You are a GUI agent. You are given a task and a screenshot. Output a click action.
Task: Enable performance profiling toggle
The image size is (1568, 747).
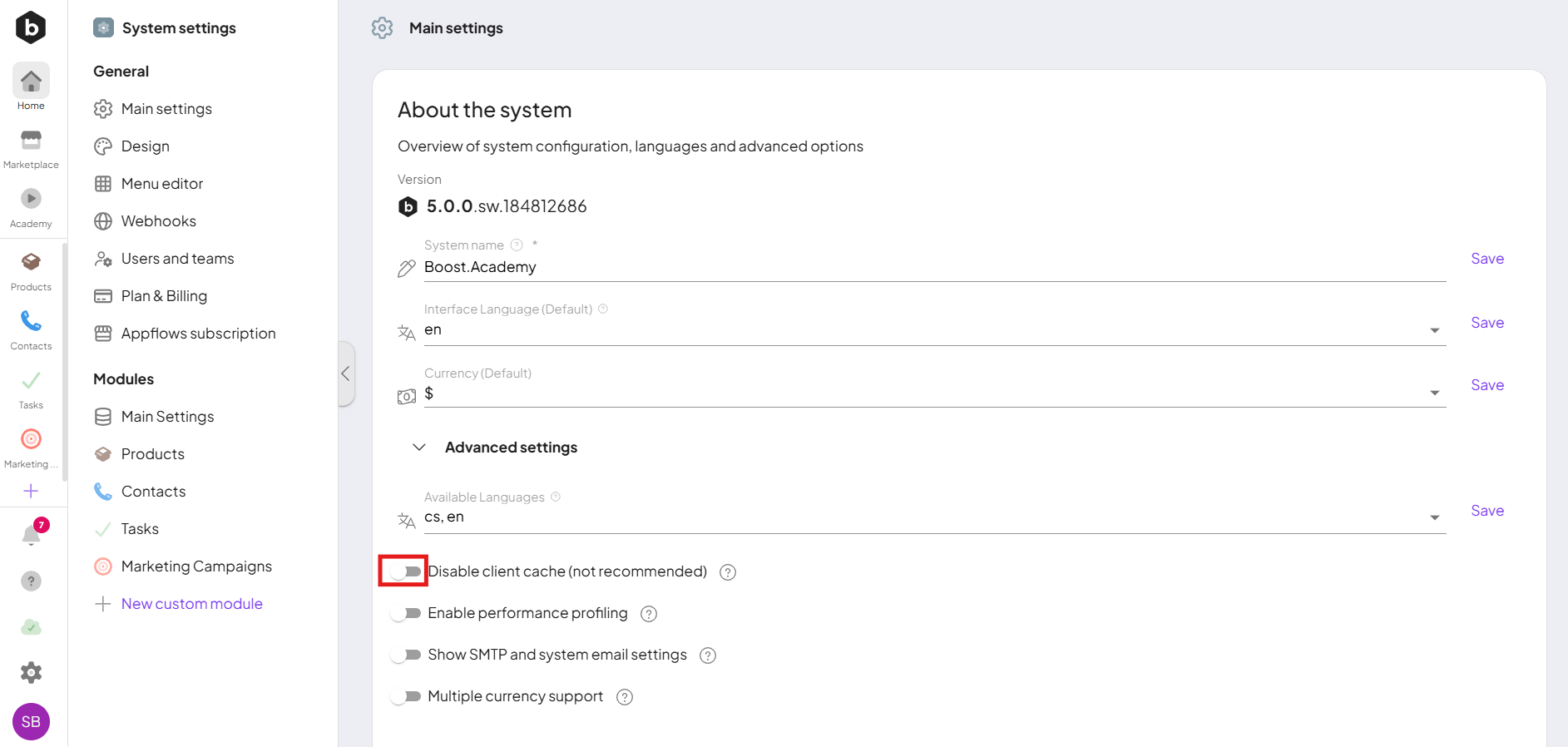(x=406, y=613)
